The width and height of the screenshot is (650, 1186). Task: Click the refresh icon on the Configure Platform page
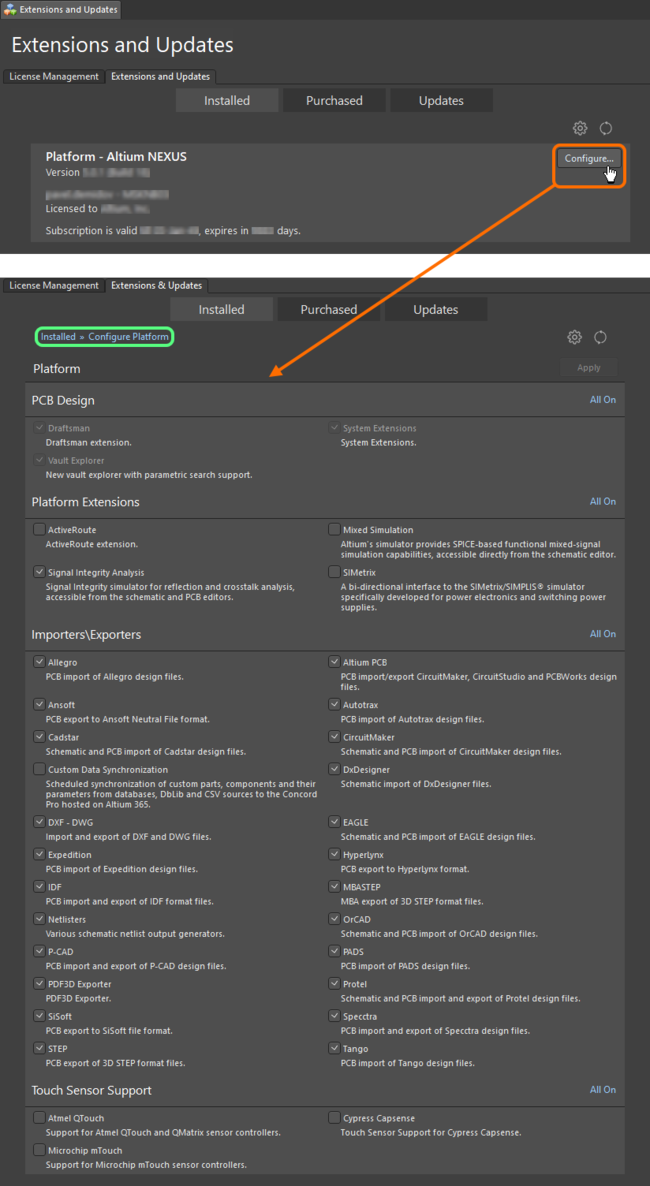pyautogui.click(x=600, y=337)
